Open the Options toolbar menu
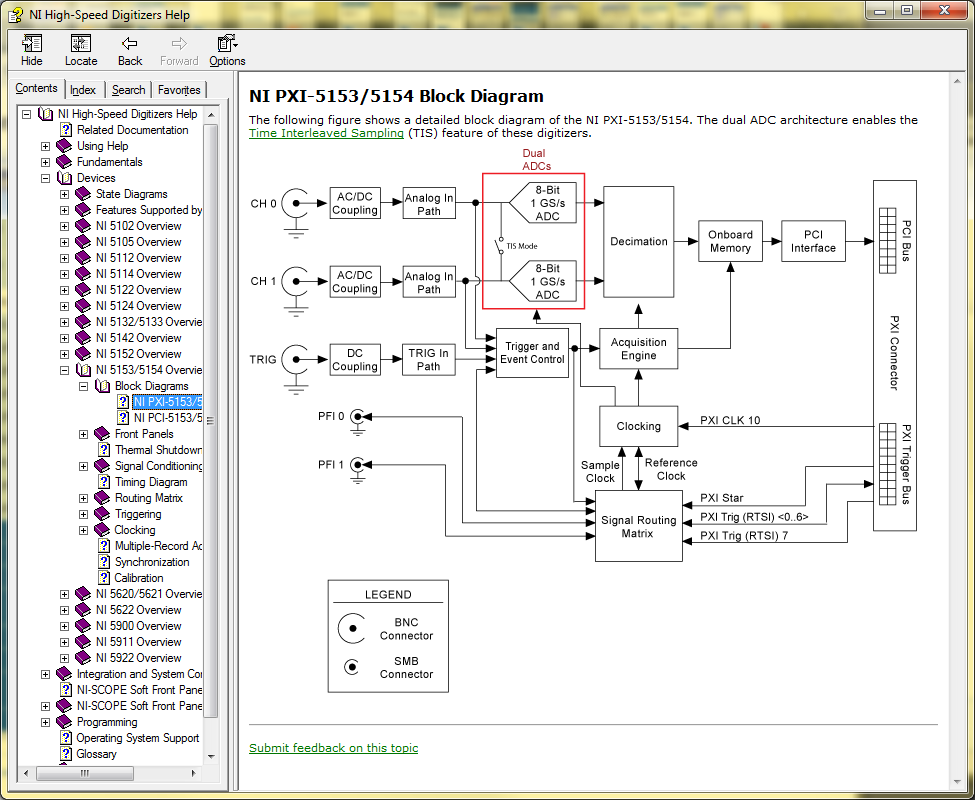Screen dimensions: 975x800 coord(227,44)
